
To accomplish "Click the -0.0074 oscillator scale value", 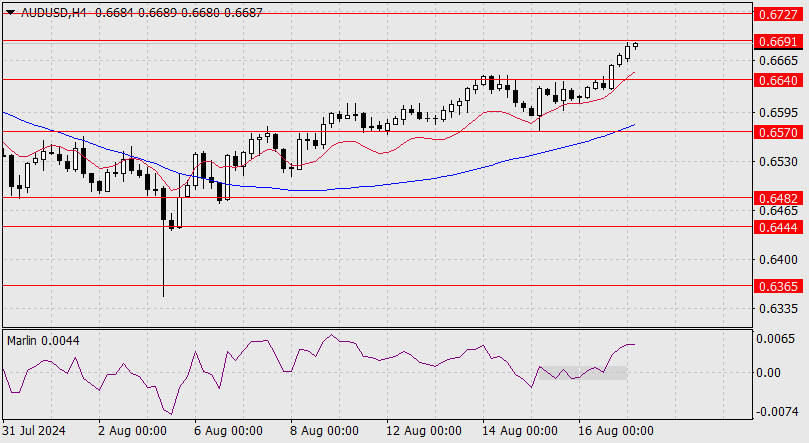I will click(775, 412).
